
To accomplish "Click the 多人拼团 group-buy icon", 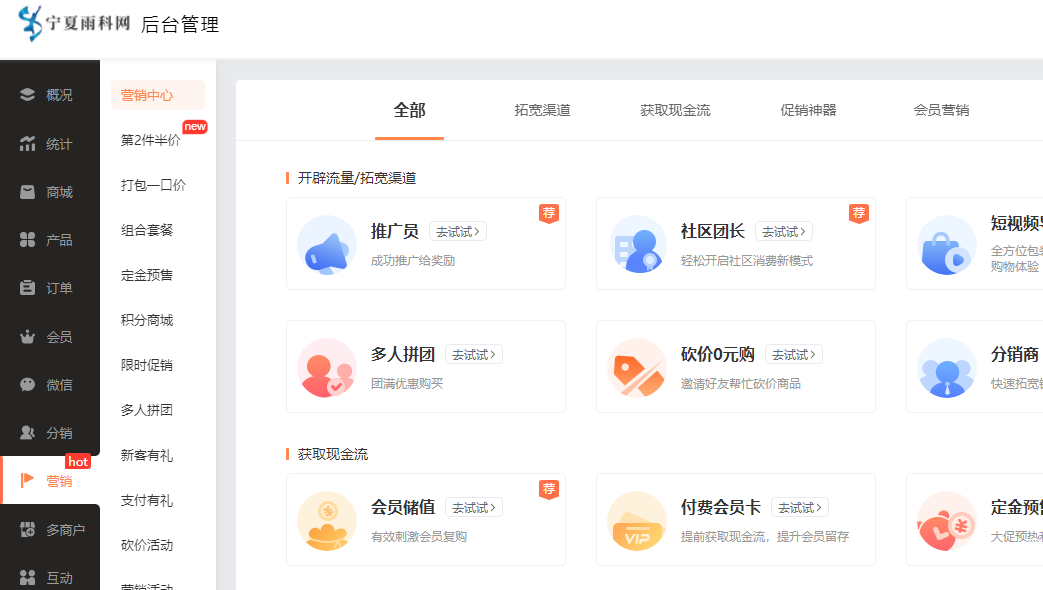I will point(327,368).
